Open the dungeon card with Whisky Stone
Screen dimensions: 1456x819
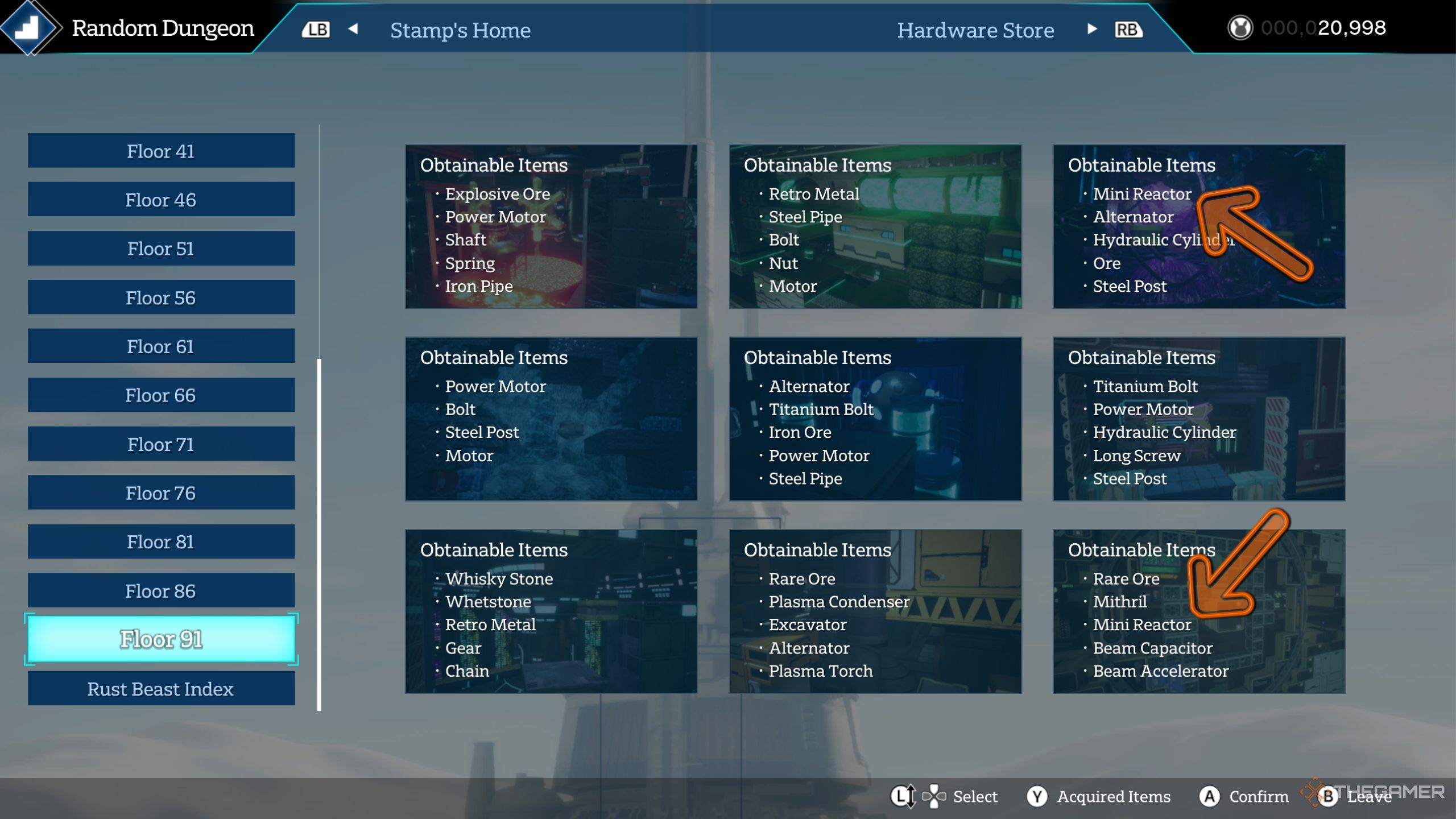click(x=551, y=611)
